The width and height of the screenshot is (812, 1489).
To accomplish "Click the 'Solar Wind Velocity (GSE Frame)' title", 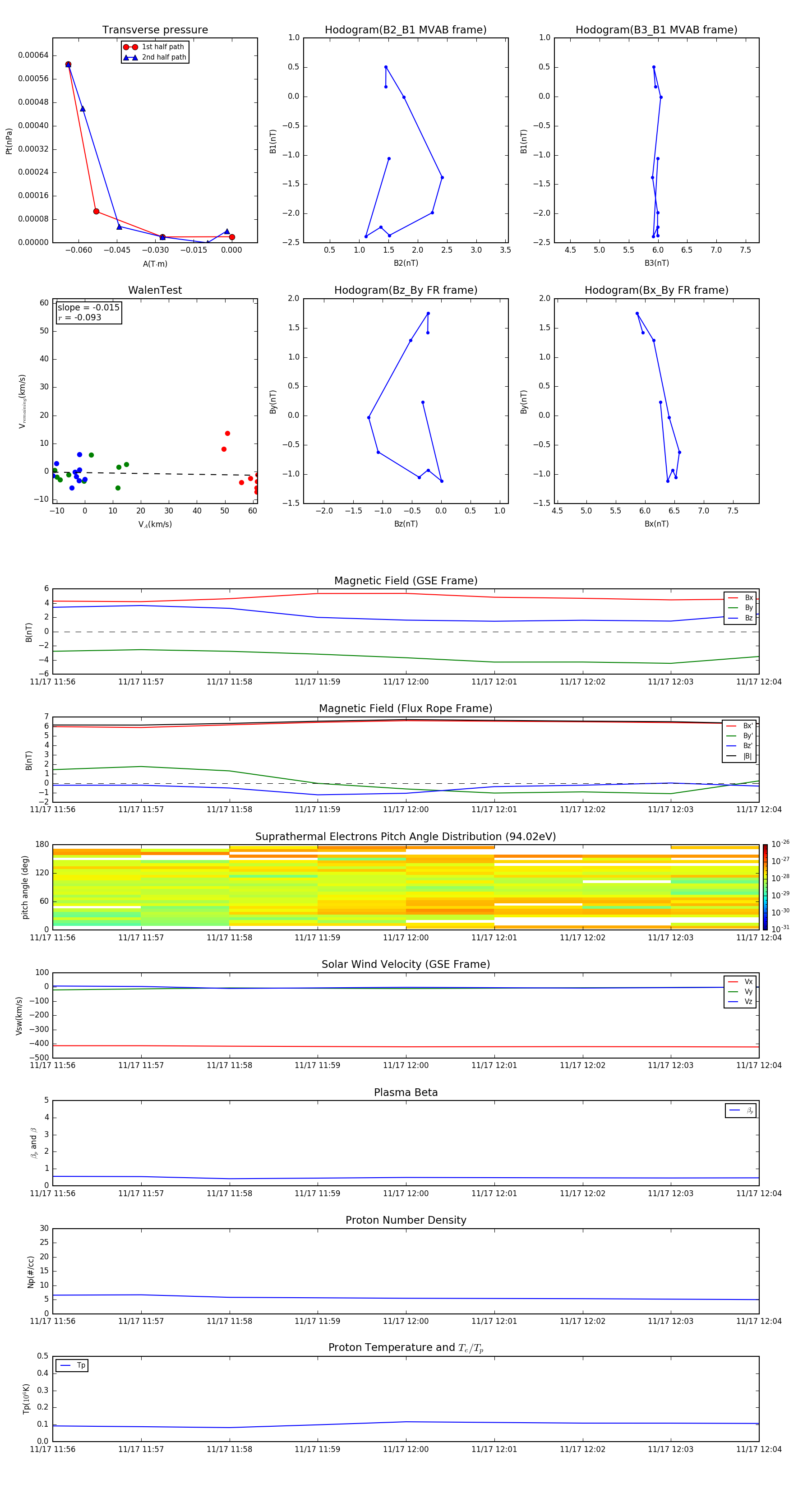I will (406, 964).
